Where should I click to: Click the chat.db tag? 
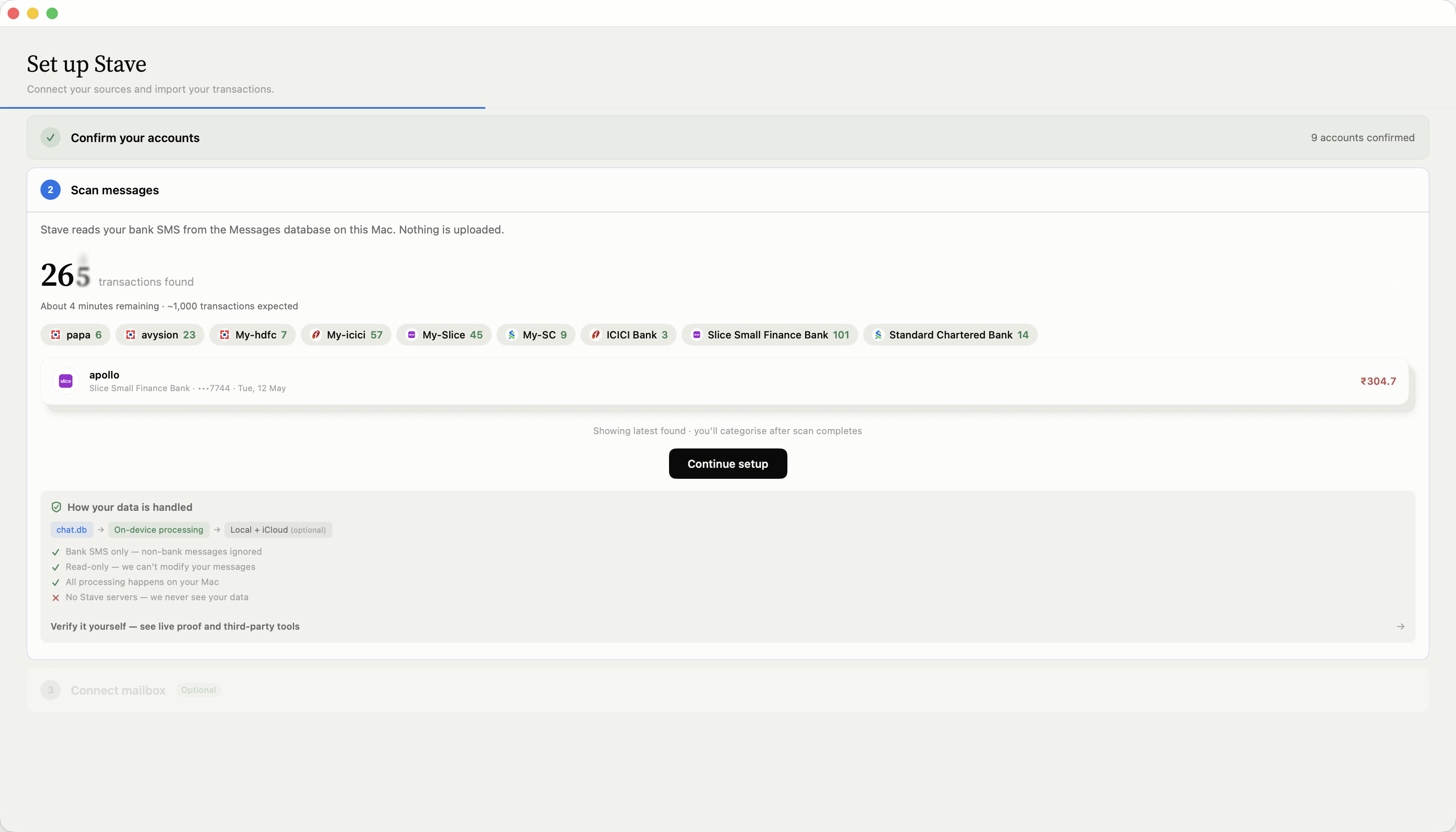pyautogui.click(x=71, y=530)
